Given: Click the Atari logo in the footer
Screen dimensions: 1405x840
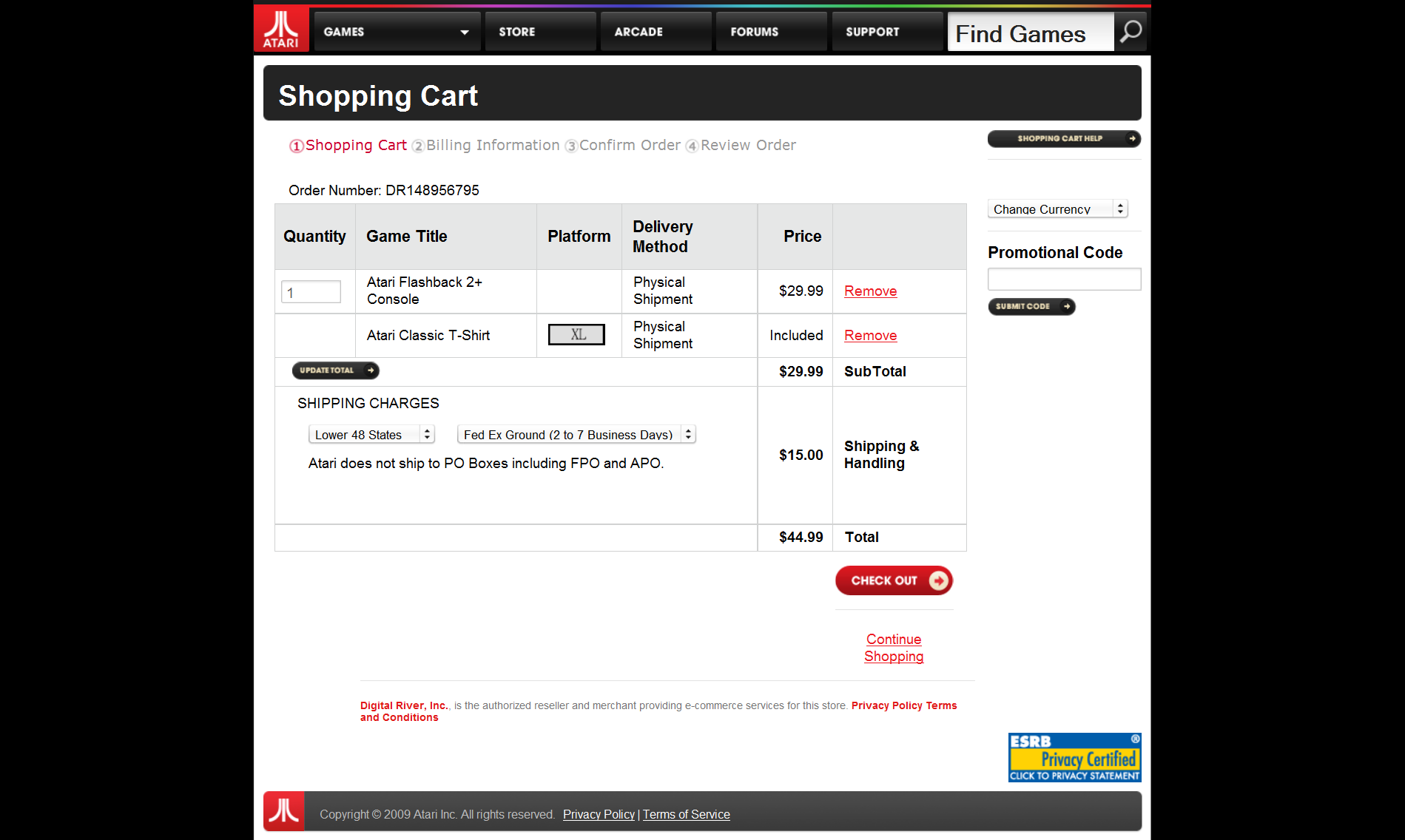Looking at the screenshot, I should [x=284, y=811].
